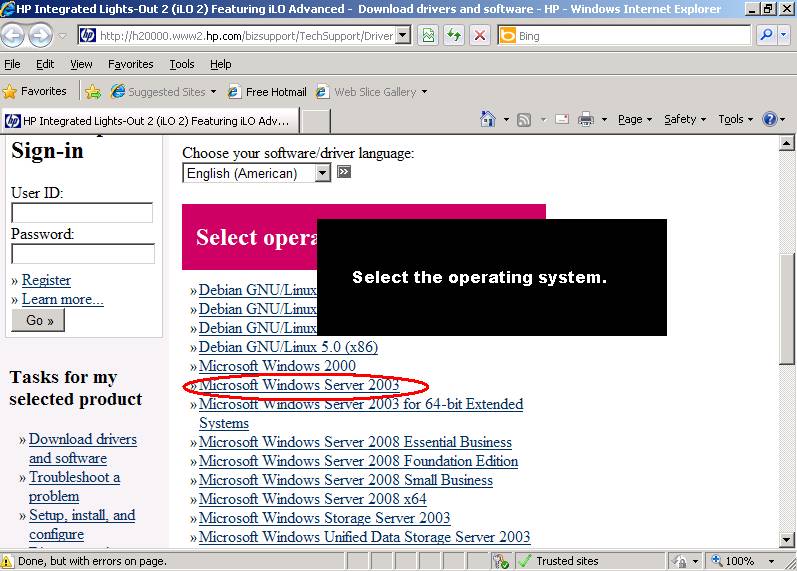Screen dimensions: 797x571
Task: Open Setup, install, and configure link
Action: point(82,525)
